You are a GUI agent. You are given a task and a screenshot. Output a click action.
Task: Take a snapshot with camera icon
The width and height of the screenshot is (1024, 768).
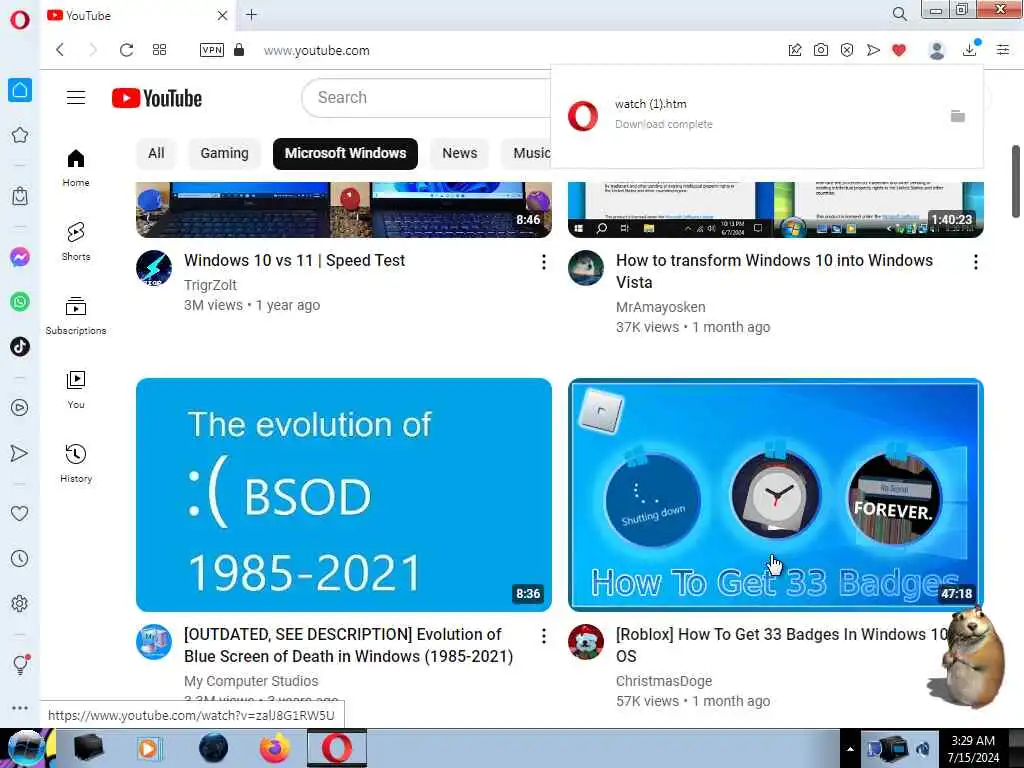point(821,50)
